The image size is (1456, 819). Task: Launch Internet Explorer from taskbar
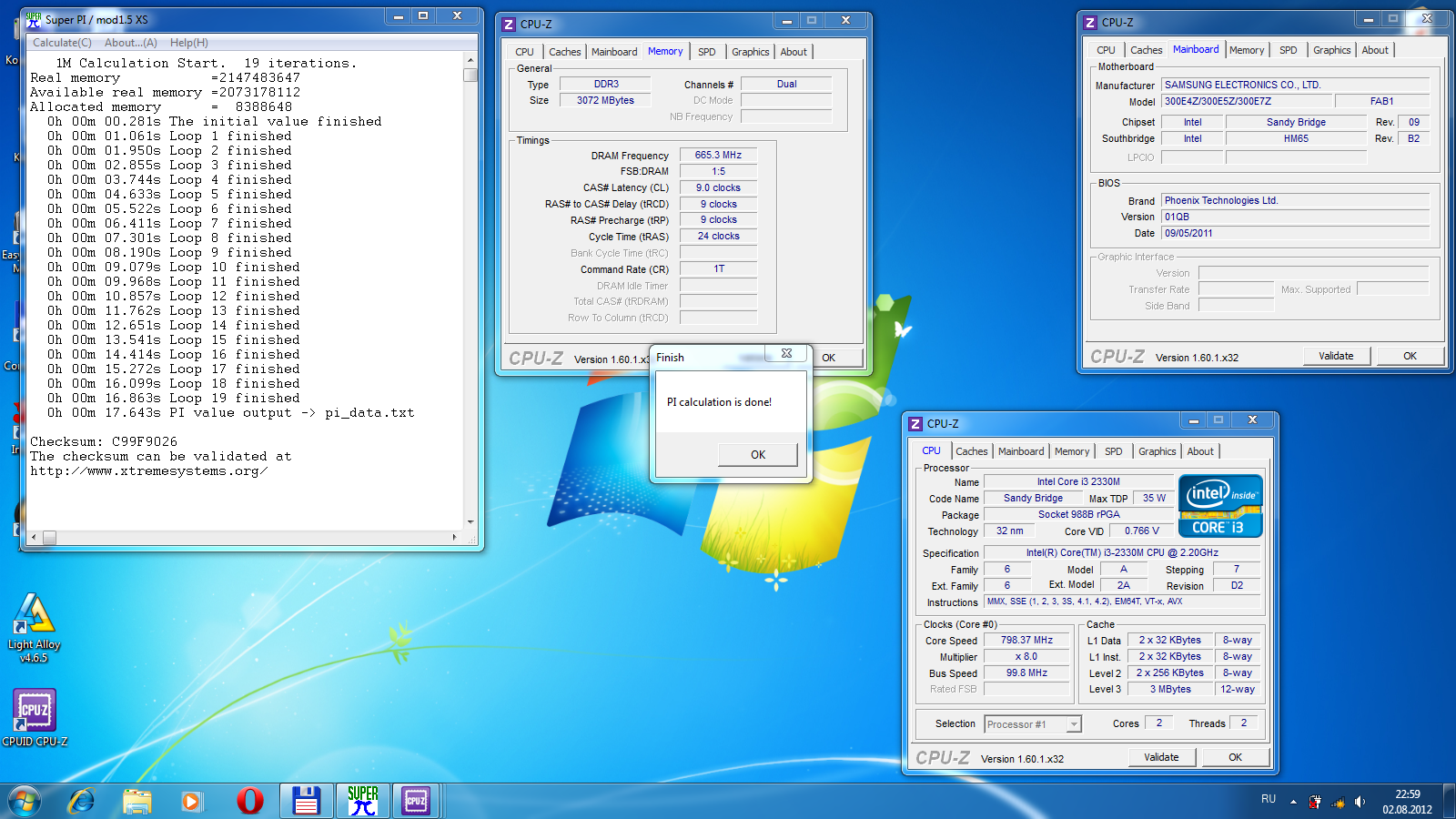82,801
